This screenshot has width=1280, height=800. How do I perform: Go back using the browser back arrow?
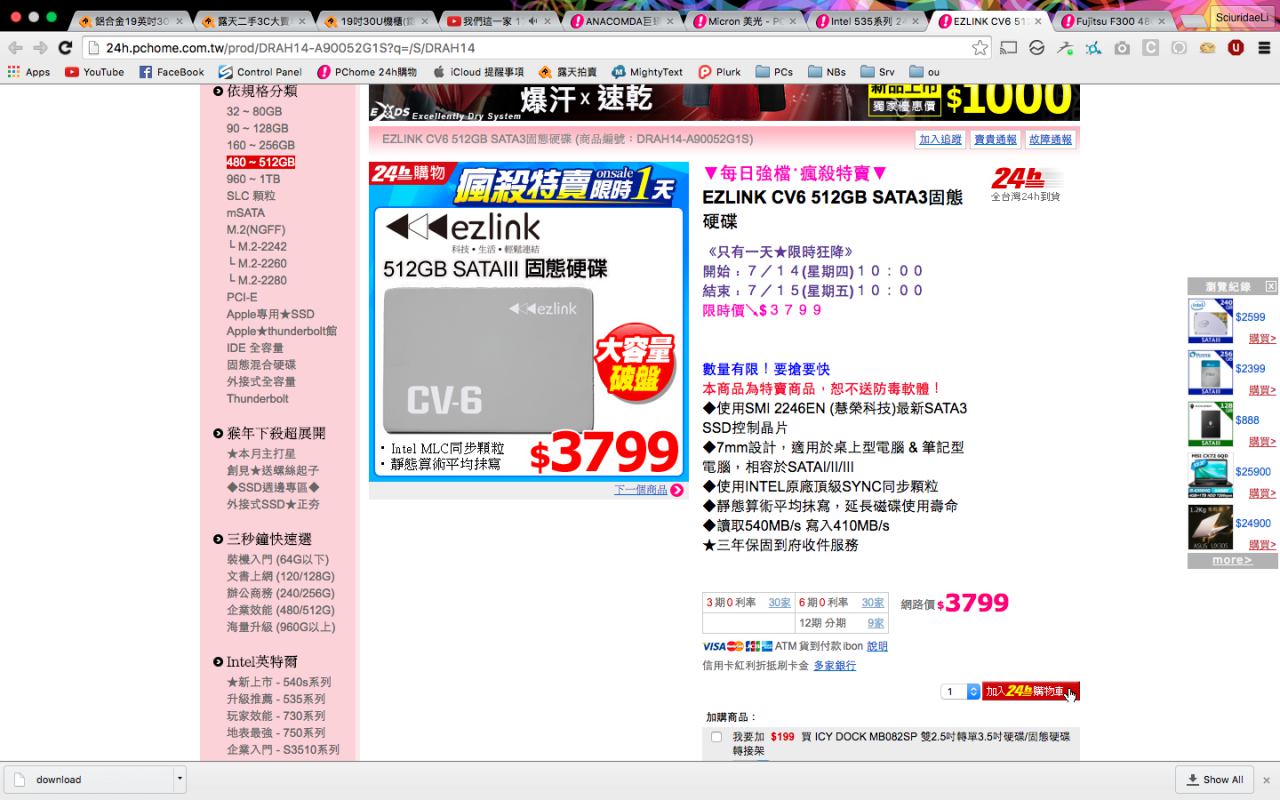pos(15,47)
